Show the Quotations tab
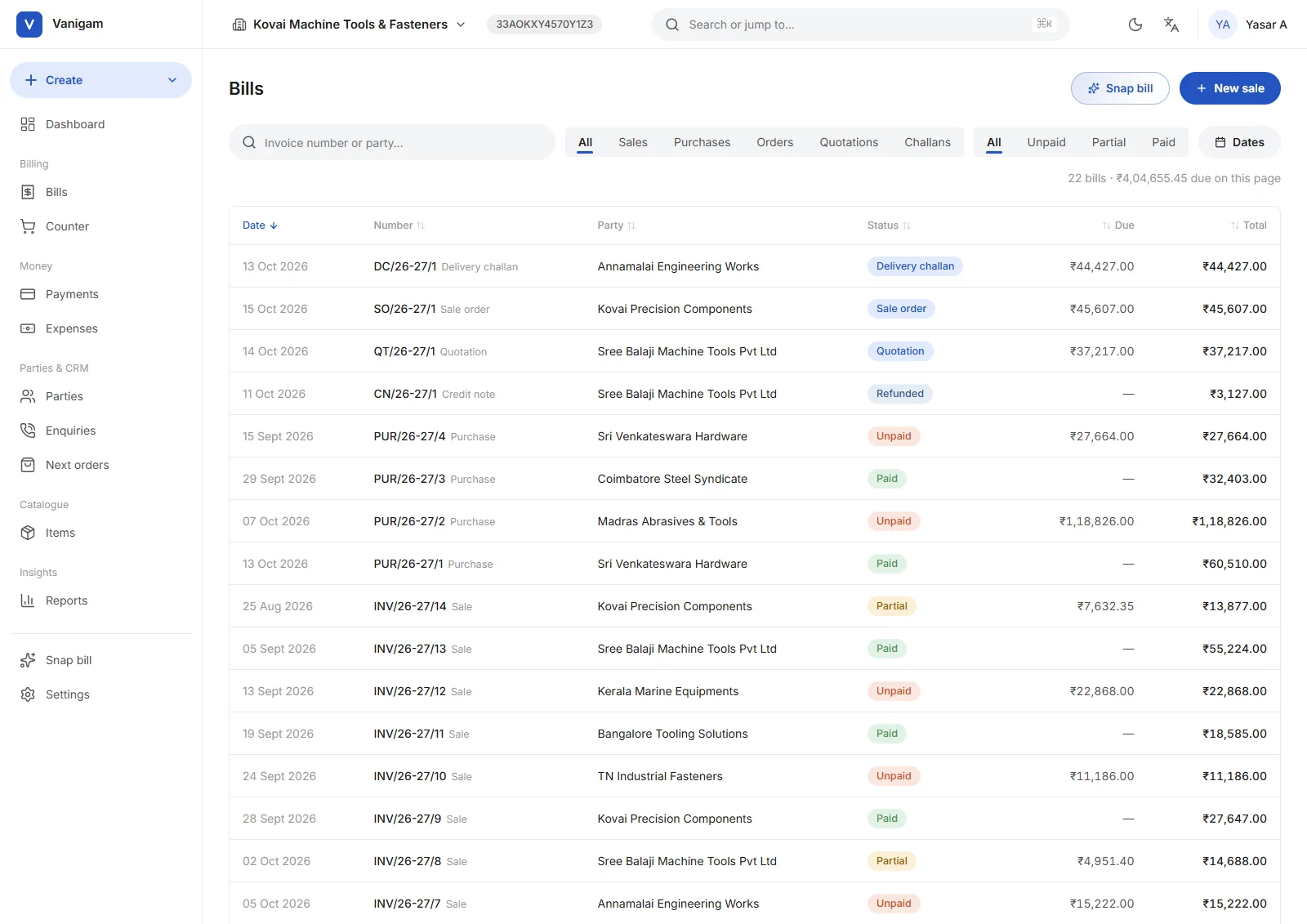This screenshot has height=924, width=1307. coord(849,142)
